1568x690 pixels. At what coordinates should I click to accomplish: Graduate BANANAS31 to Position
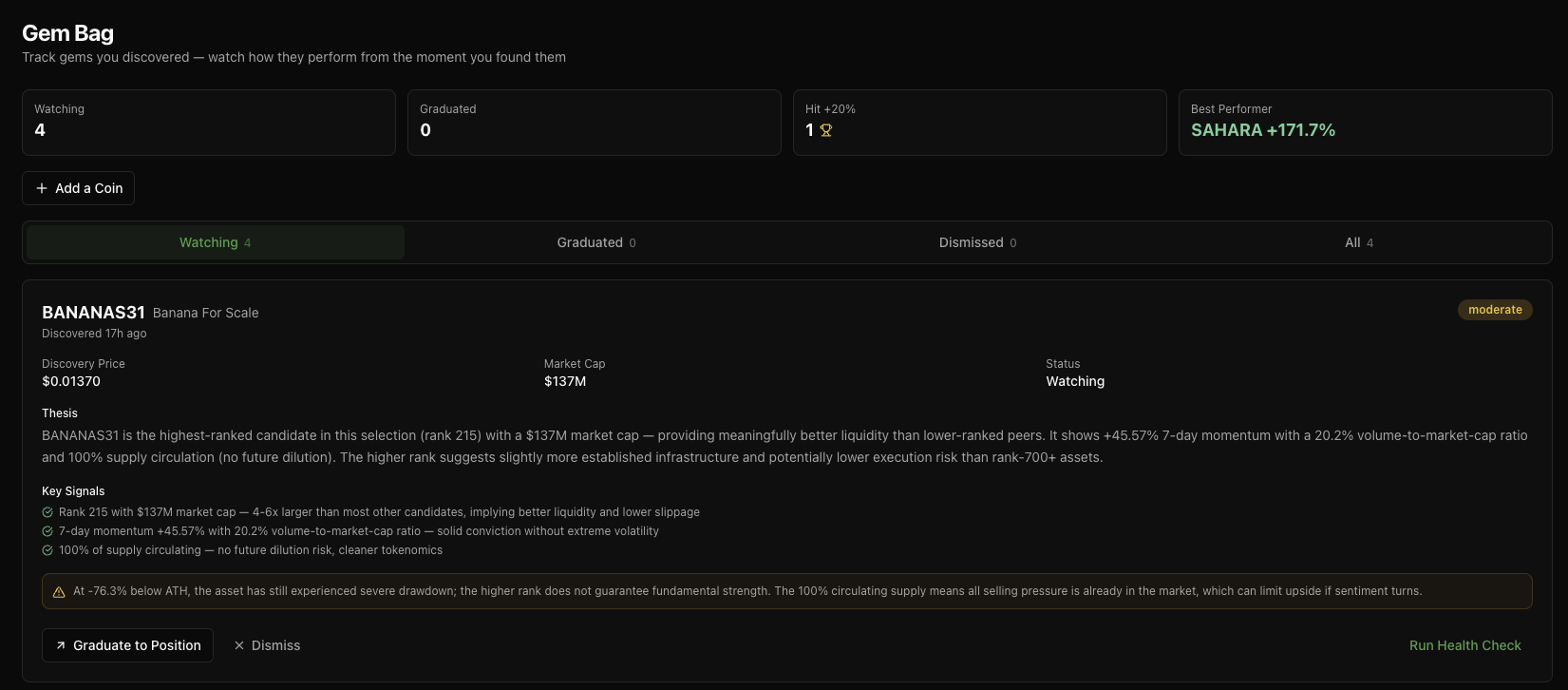point(127,645)
